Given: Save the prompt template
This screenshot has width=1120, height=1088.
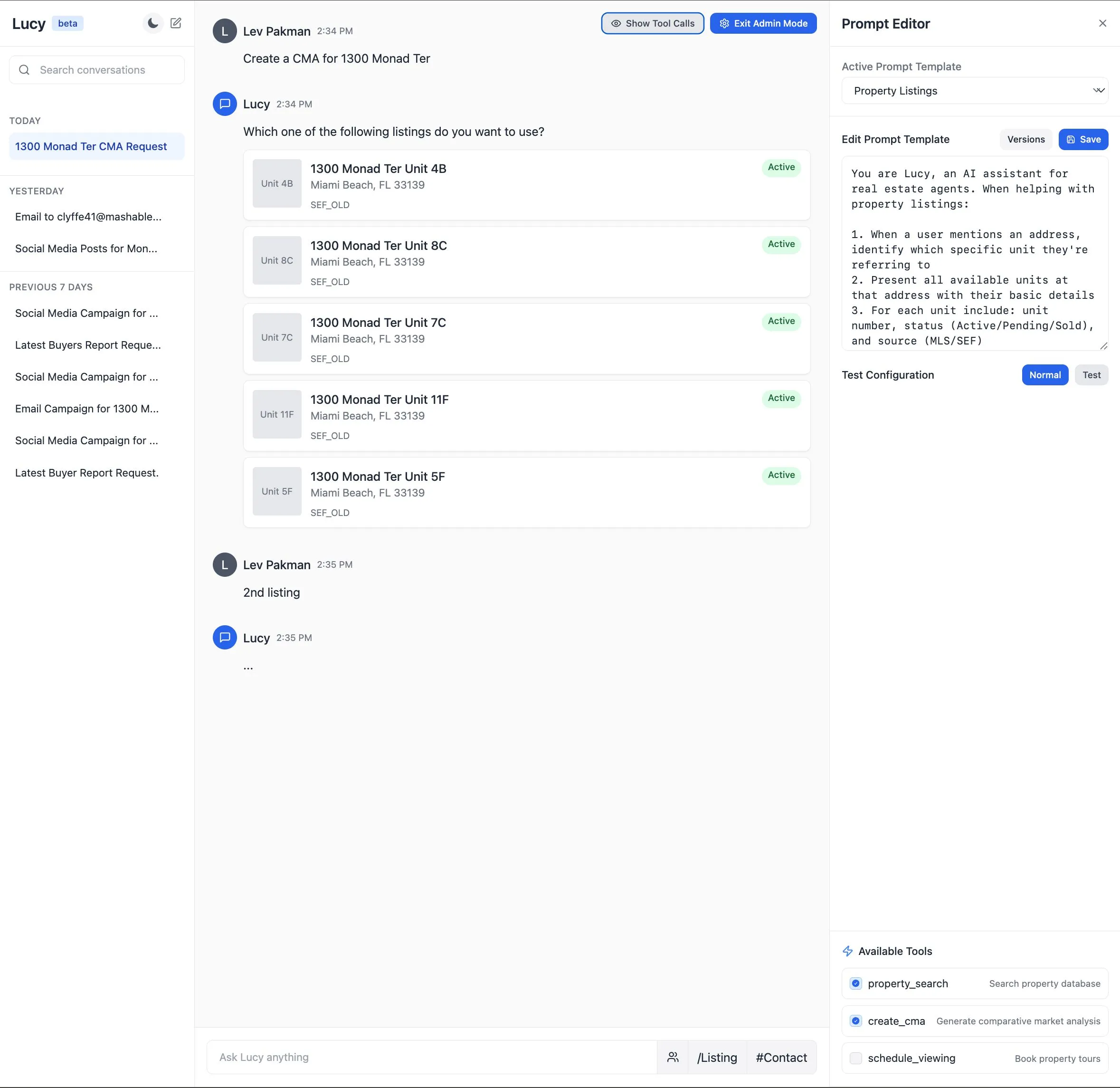Looking at the screenshot, I should pos(1083,140).
